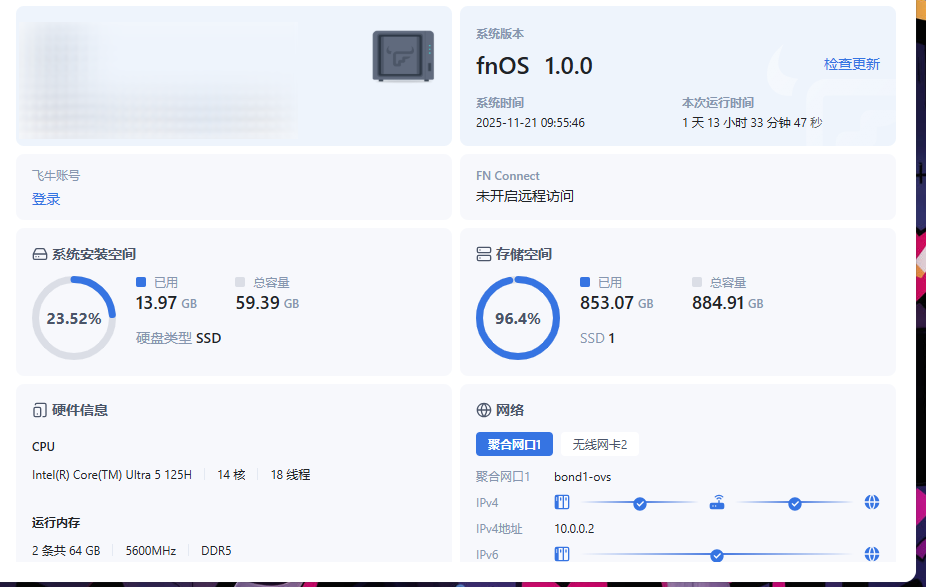Switch to the 无线网卡2 tab
This screenshot has height=587, width=926.
pos(599,444)
